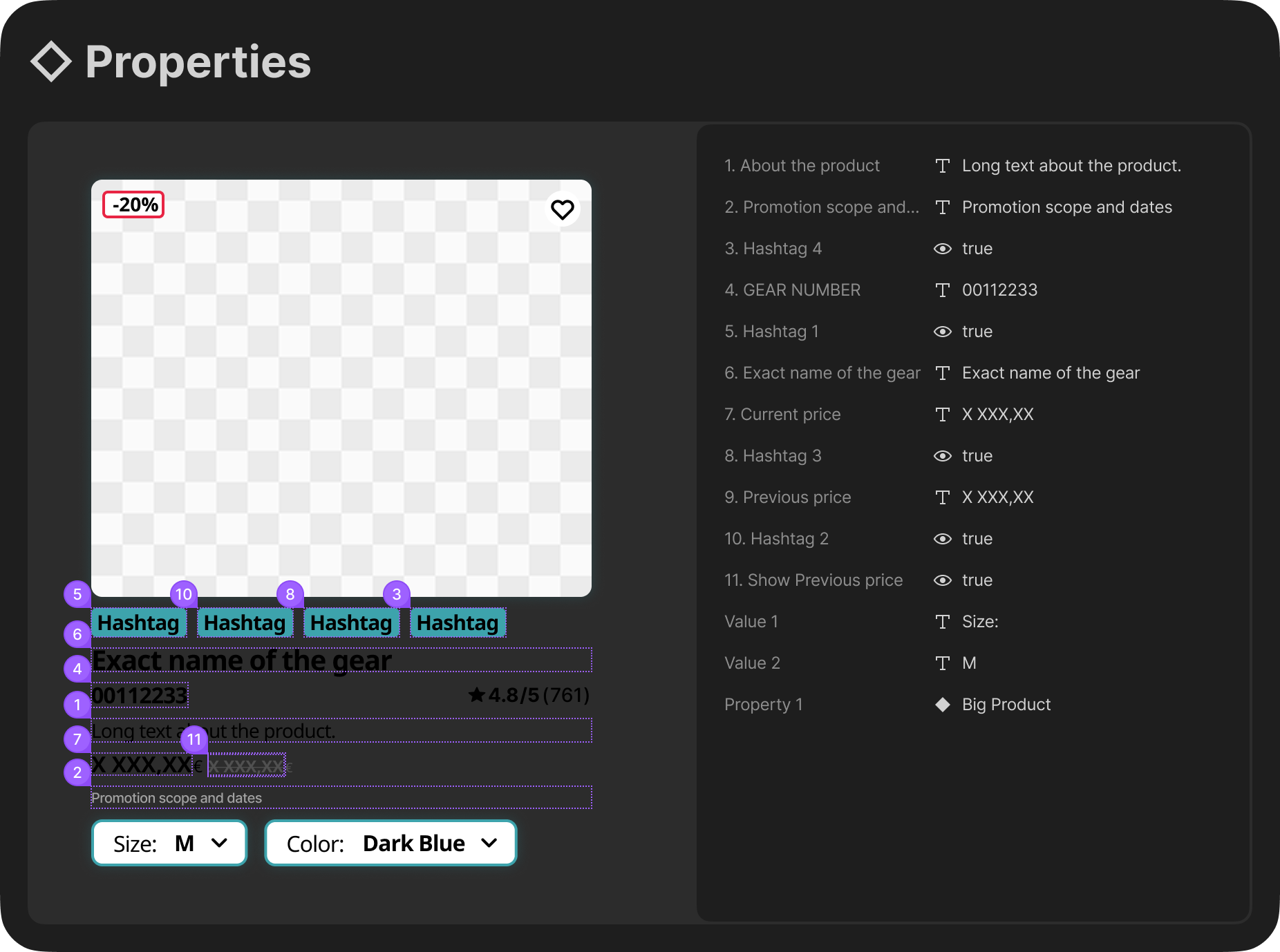Screen dimensions: 1280x952
Task: Click the text-type icon for Value 2
Action: [942, 663]
